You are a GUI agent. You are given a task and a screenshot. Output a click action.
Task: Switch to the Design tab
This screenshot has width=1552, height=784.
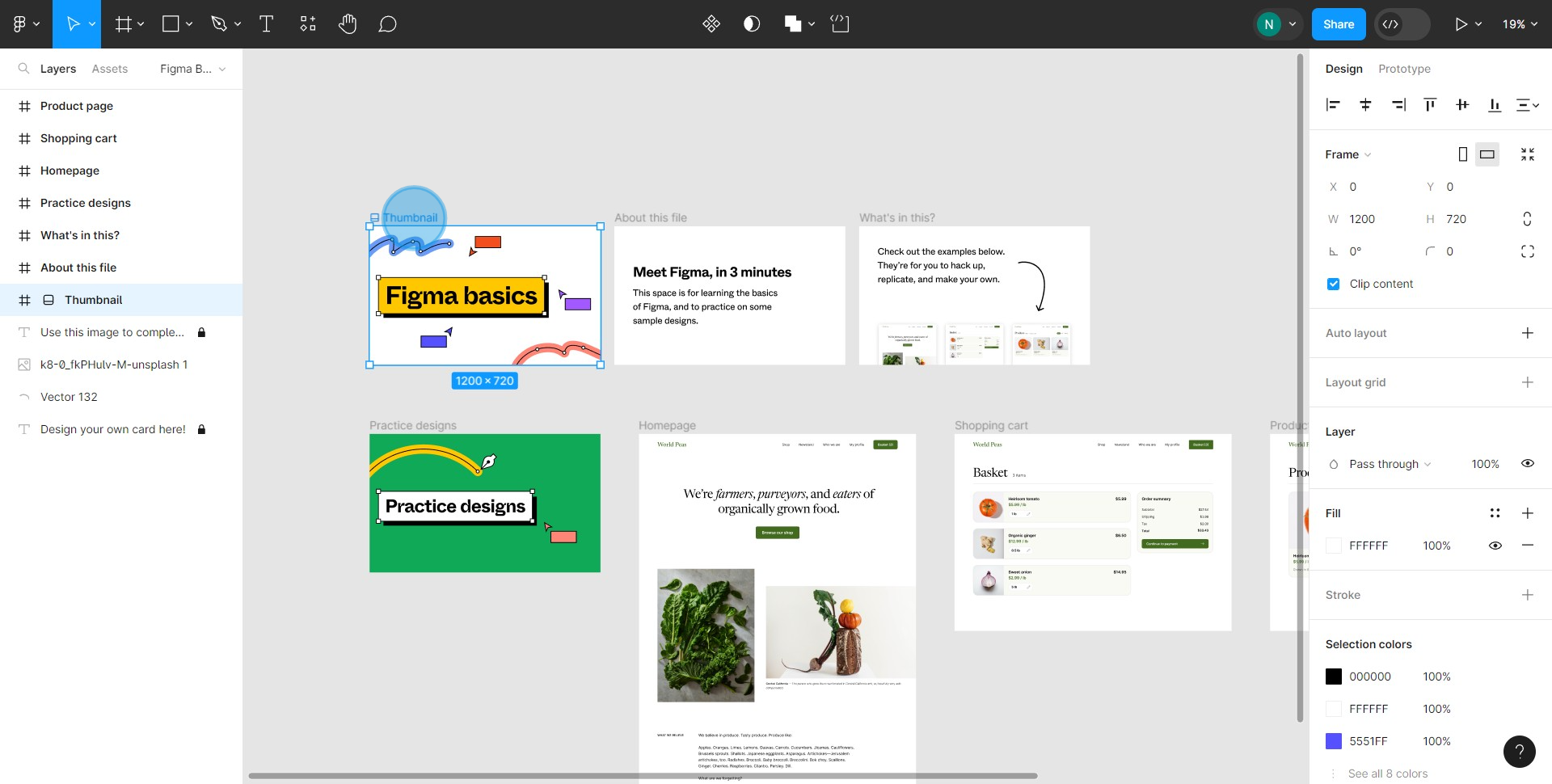pyautogui.click(x=1343, y=69)
